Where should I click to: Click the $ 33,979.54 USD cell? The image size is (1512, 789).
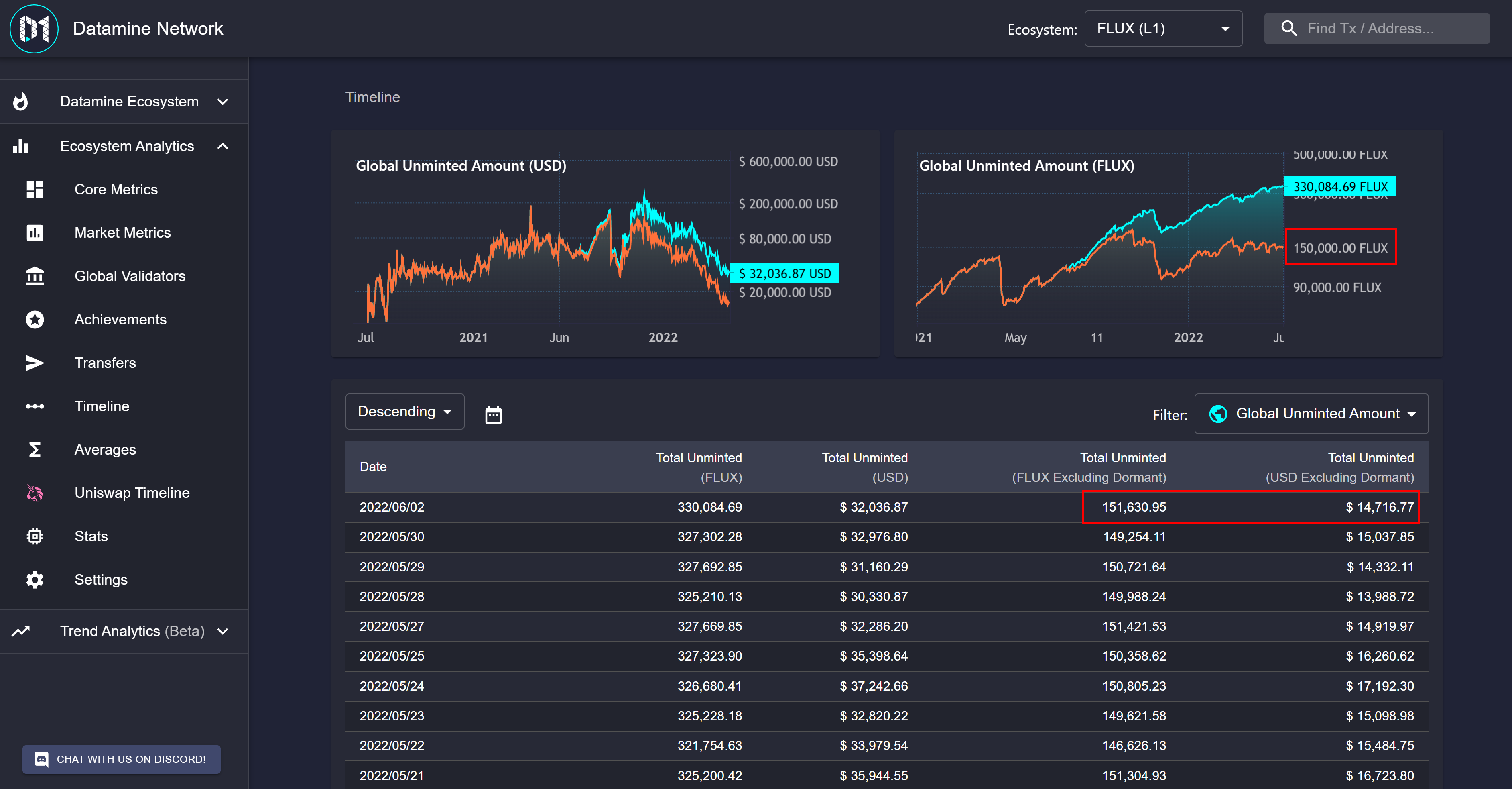(874, 746)
